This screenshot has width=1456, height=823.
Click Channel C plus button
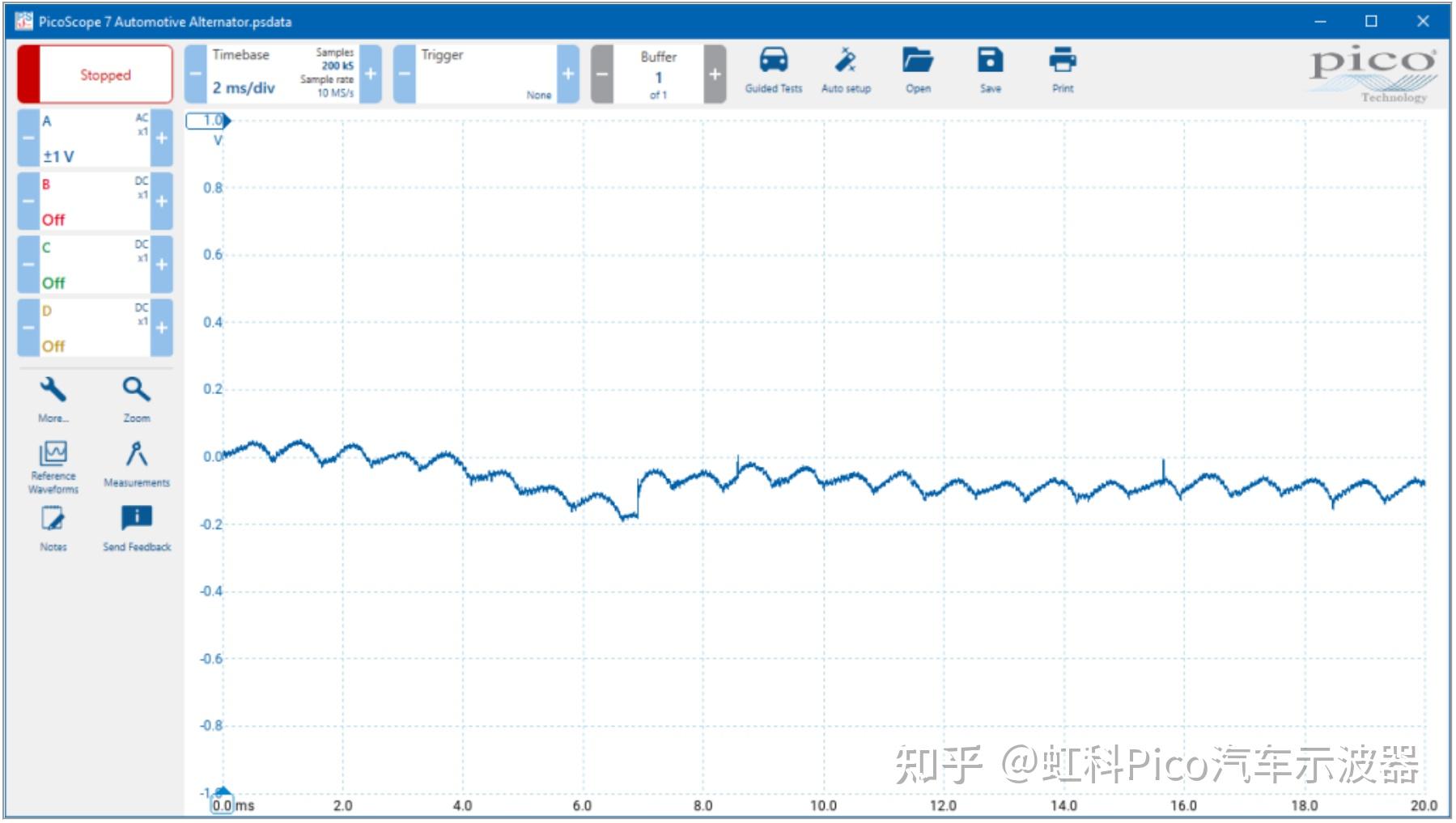pyautogui.click(x=162, y=264)
